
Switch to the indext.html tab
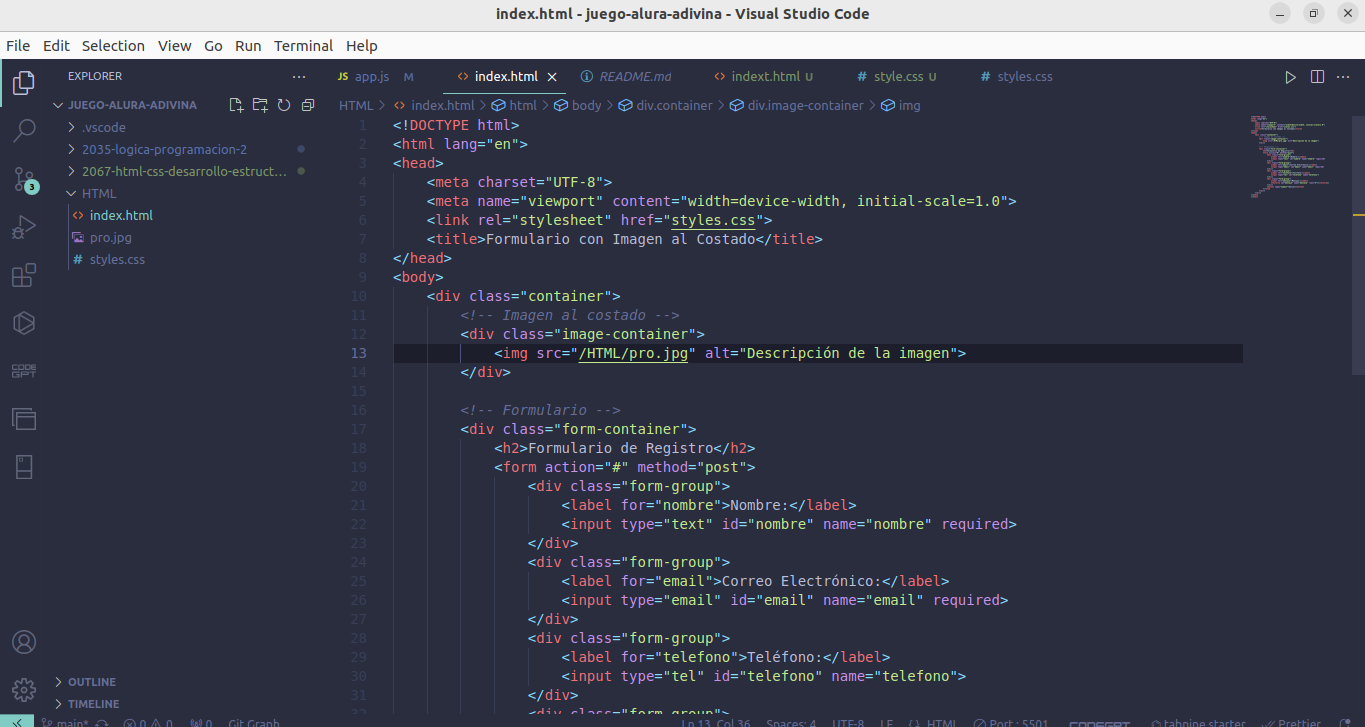coord(765,76)
